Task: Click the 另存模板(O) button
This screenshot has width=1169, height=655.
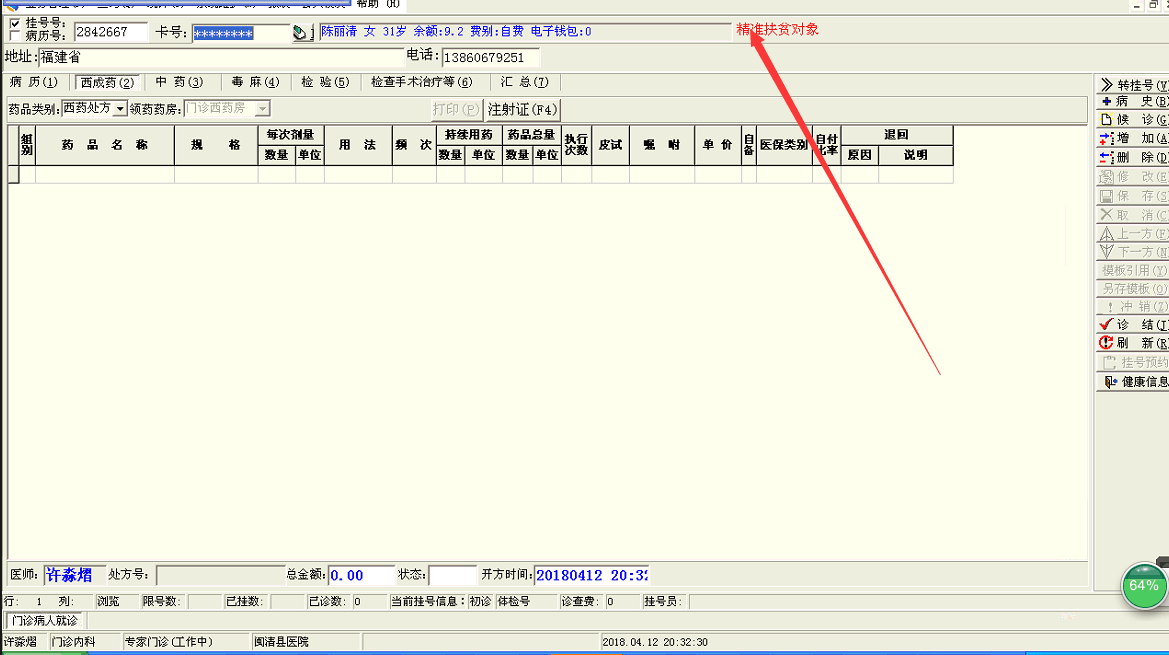Action: (1132, 288)
